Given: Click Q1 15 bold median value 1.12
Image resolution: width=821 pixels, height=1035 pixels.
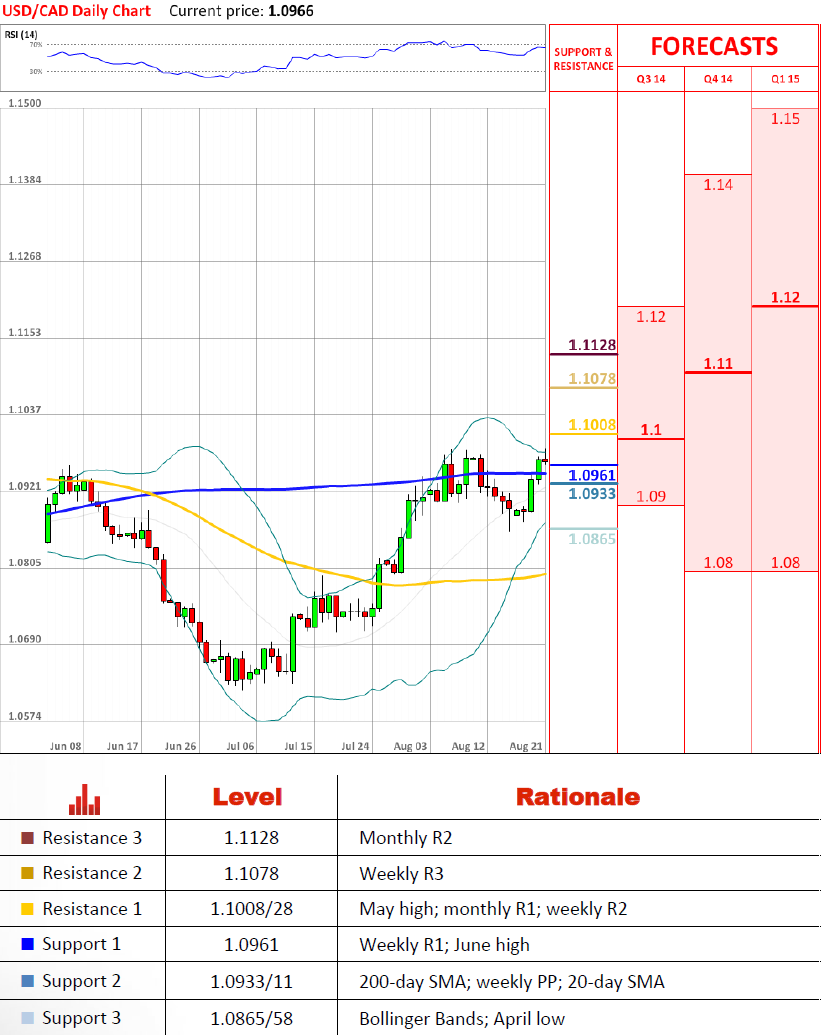Looking at the screenshot, I should click(x=785, y=298).
